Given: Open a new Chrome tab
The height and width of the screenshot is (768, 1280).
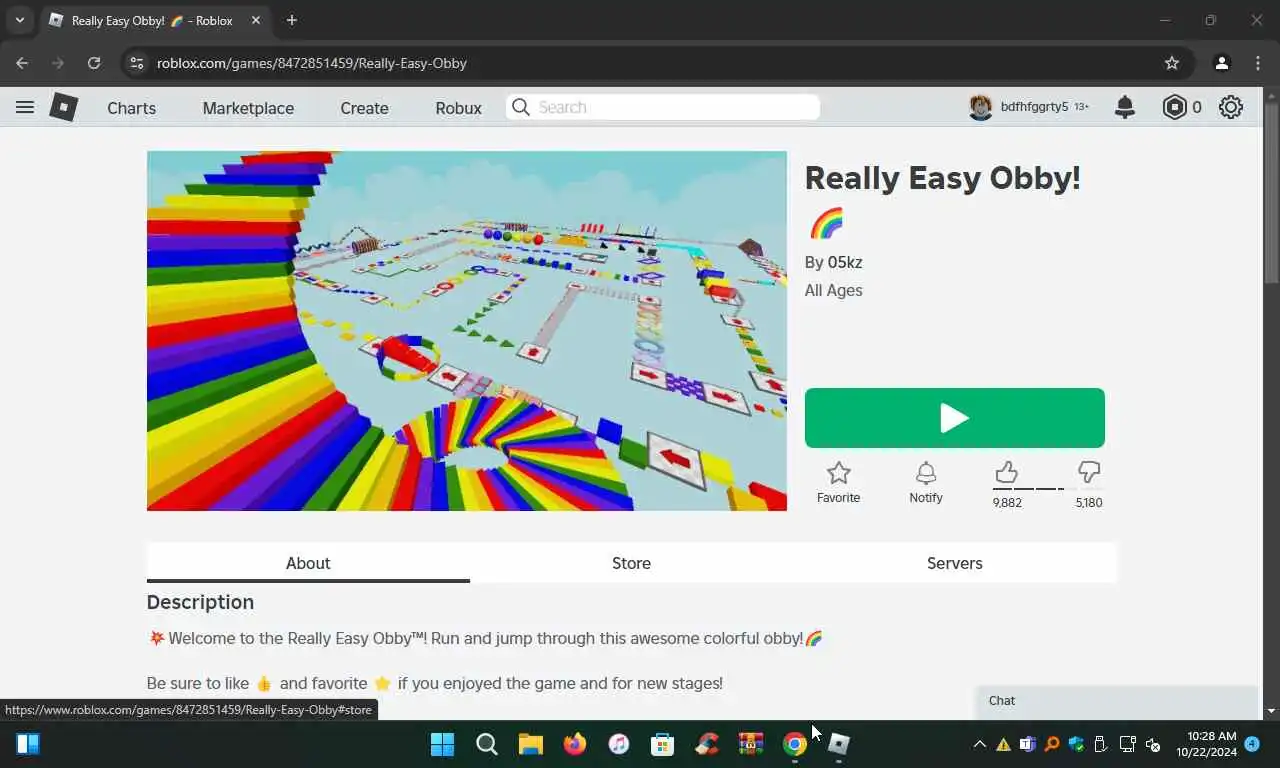Looking at the screenshot, I should [292, 20].
